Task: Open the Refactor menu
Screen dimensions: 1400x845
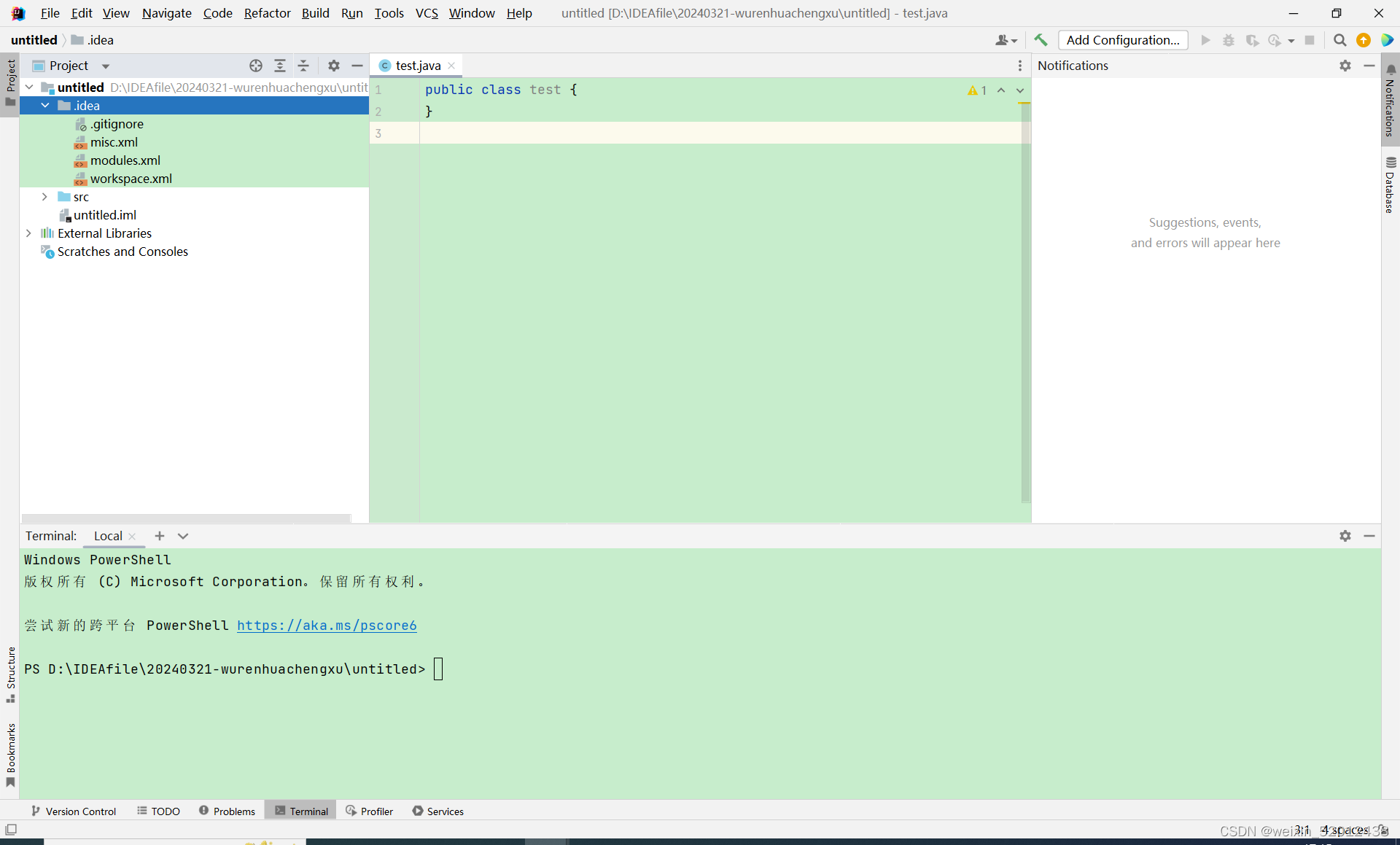Action: point(267,13)
